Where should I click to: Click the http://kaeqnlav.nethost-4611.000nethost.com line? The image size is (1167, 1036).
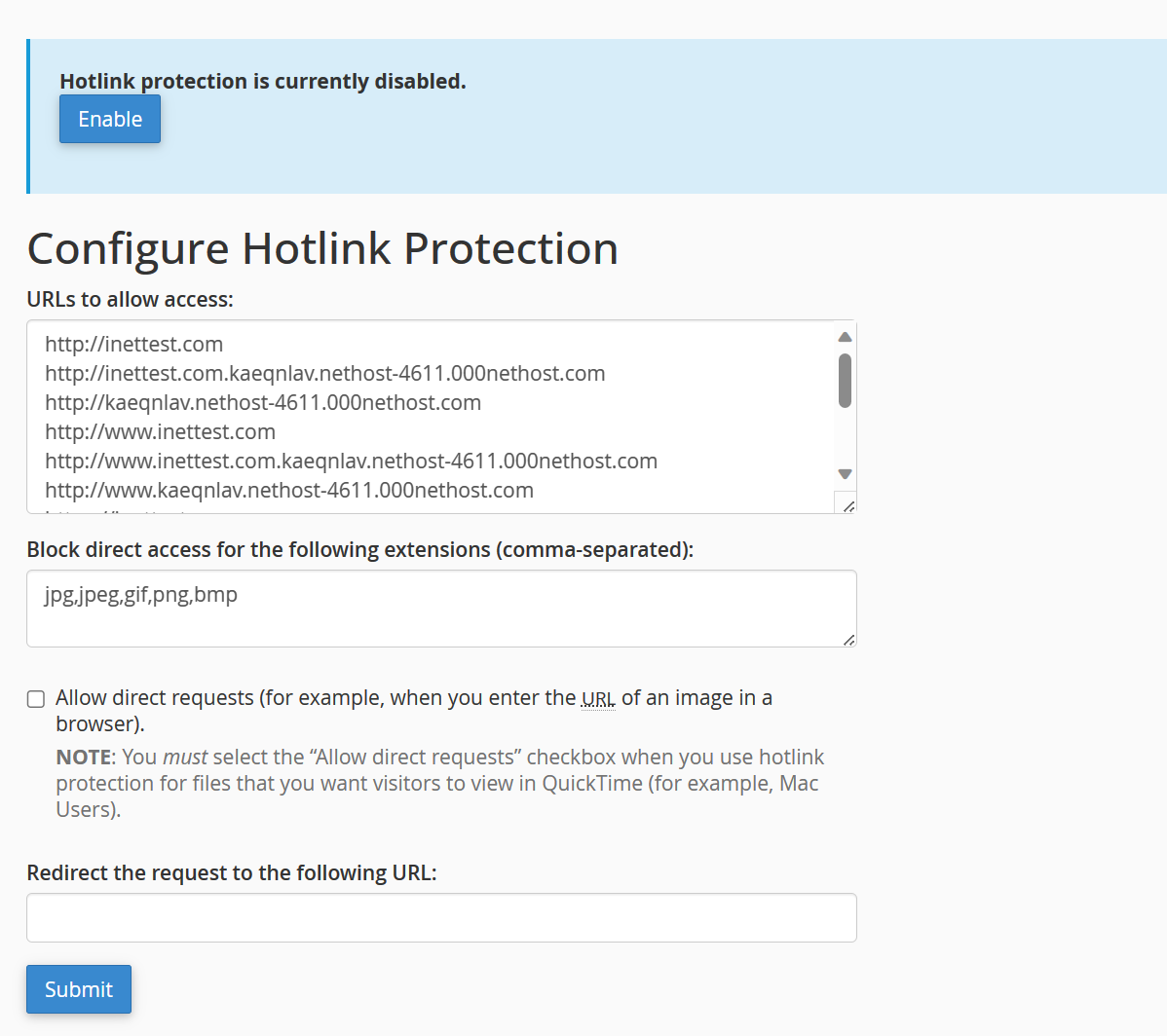coord(263,403)
